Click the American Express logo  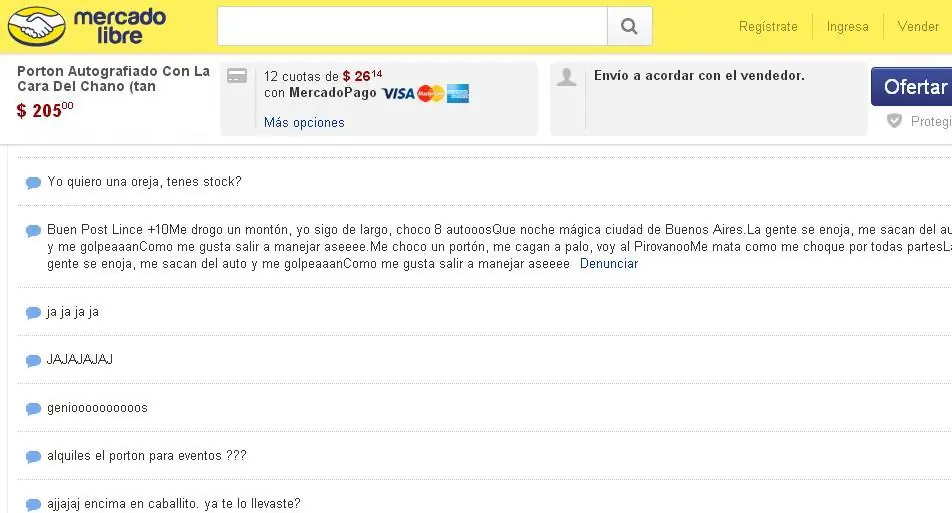point(458,93)
